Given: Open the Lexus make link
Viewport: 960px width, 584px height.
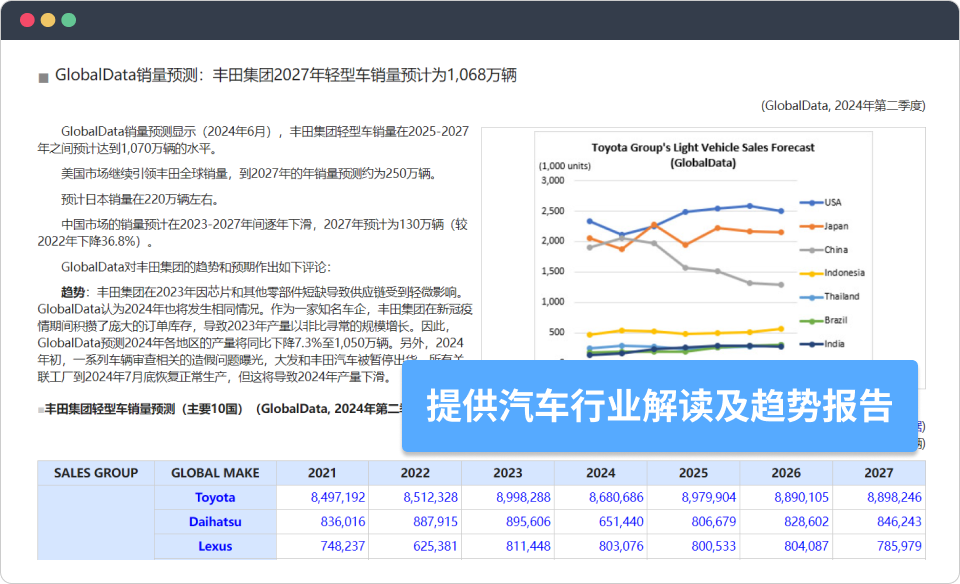Looking at the screenshot, I should pos(215,546).
